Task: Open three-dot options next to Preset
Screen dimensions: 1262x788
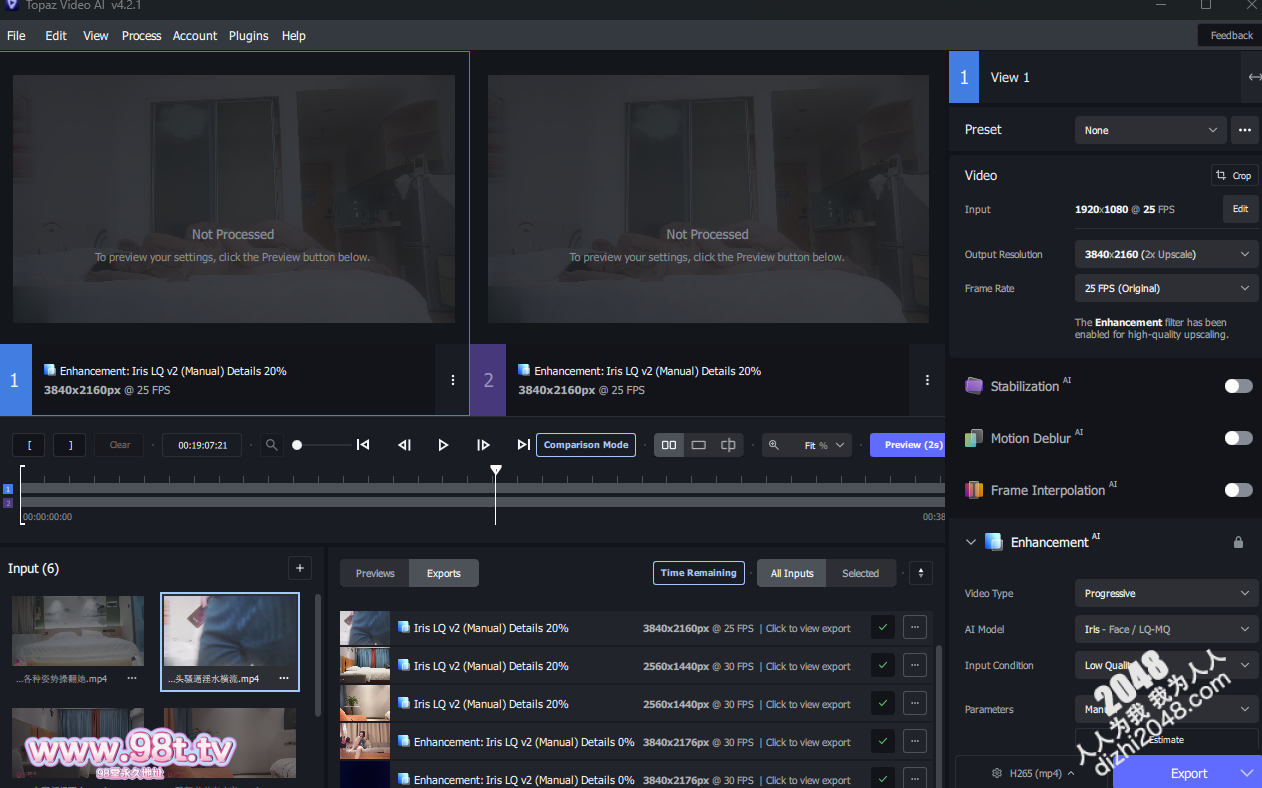Action: pos(1244,130)
